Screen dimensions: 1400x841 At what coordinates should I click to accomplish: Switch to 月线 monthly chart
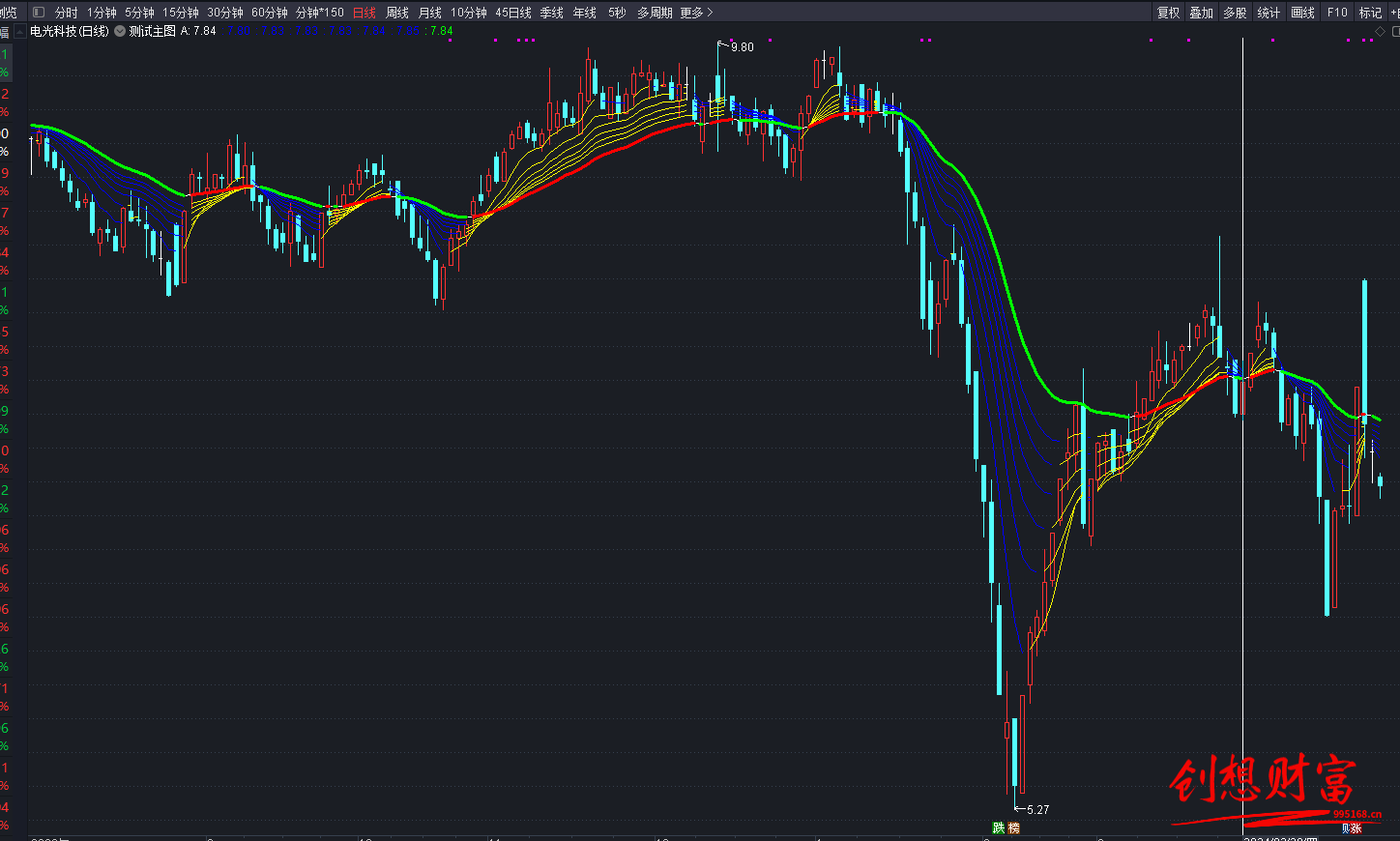430,13
